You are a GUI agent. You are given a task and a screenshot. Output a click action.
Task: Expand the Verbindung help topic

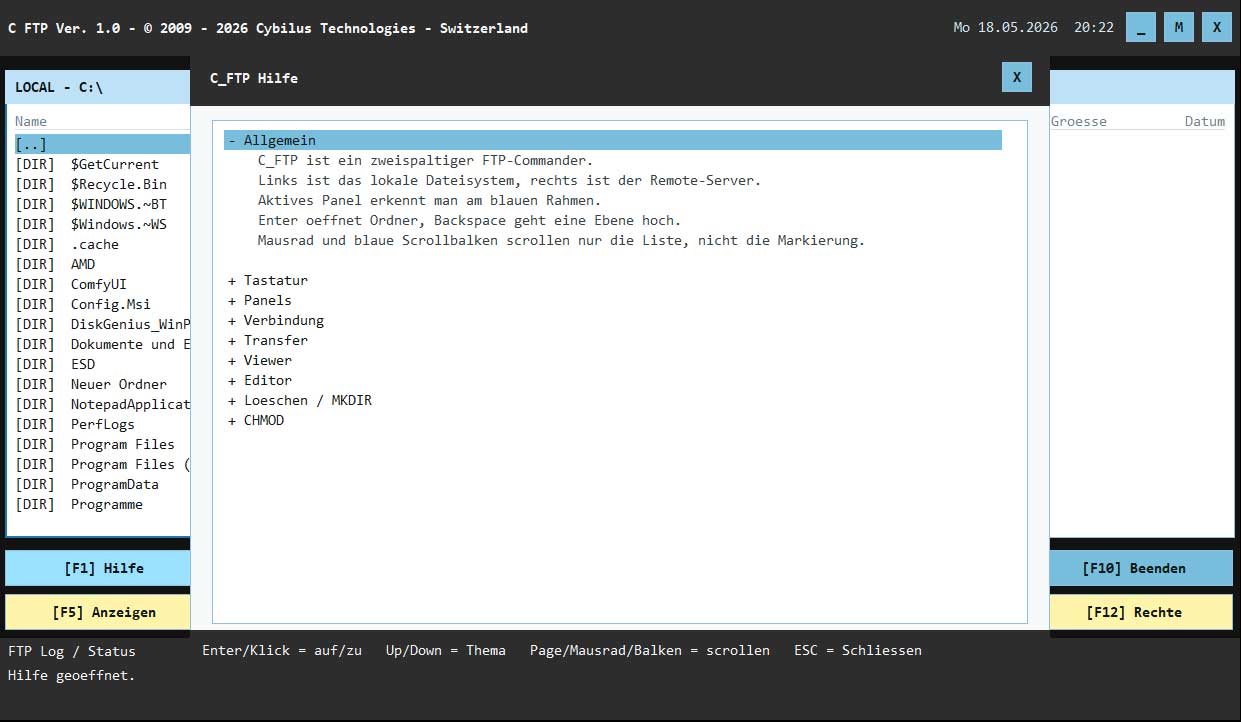point(276,320)
